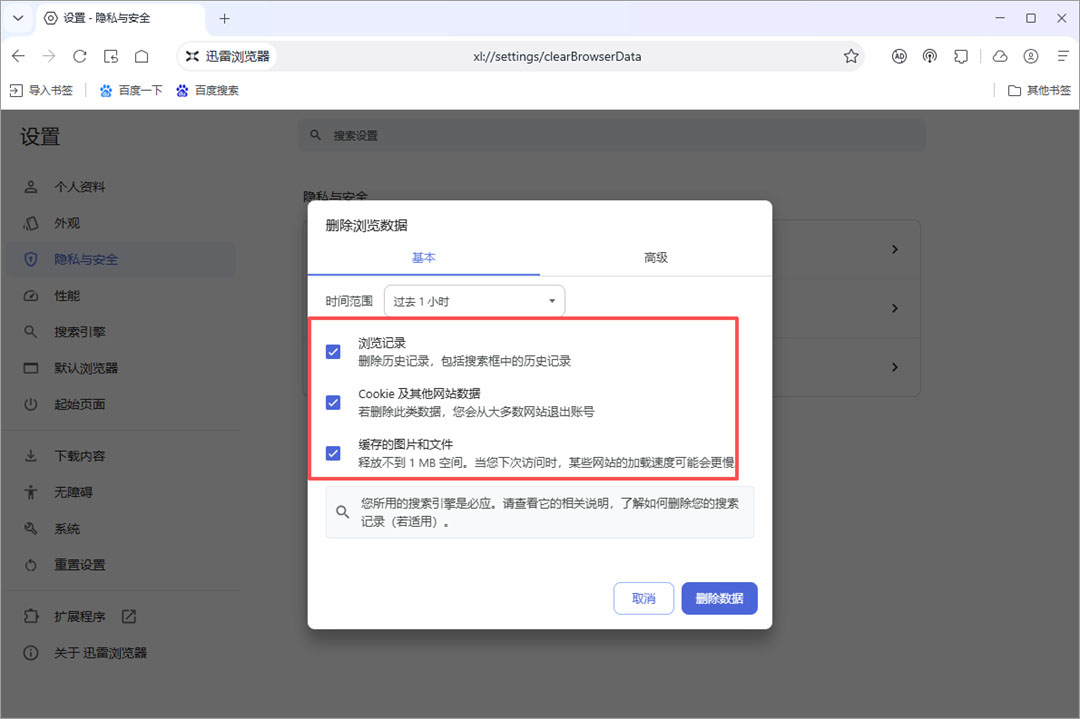Reload the page with the refresh icon
Image resolution: width=1080 pixels, height=719 pixels.
pos(80,56)
